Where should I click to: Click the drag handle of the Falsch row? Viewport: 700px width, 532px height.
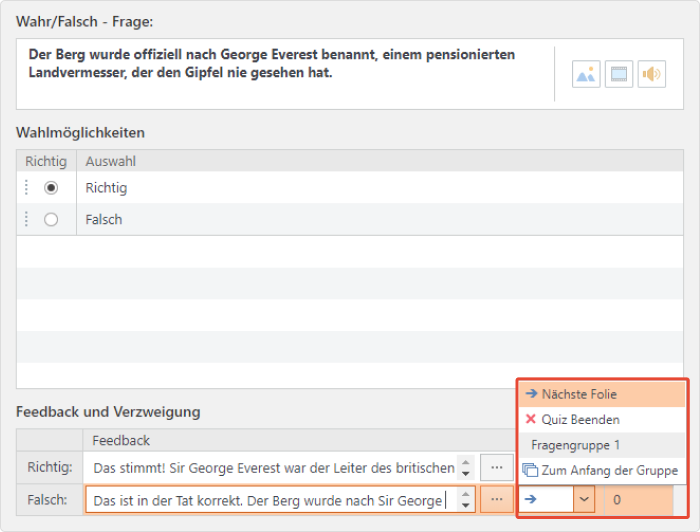[x=26, y=220]
